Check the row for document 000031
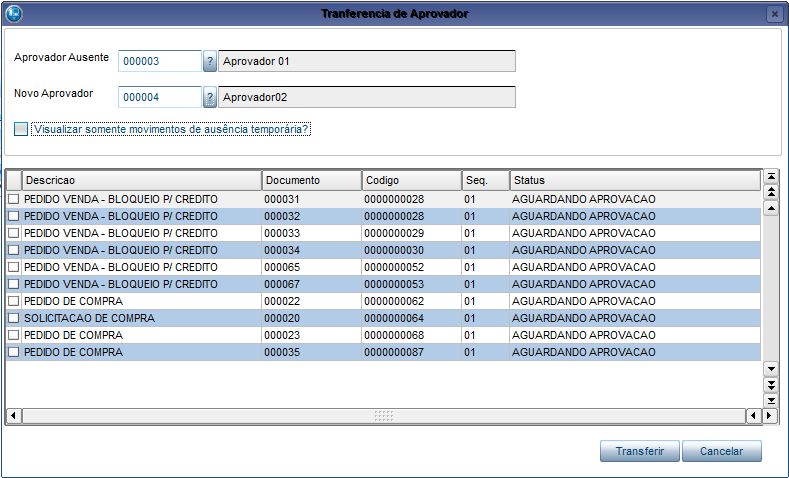This screenshot has width=789, height=478. click(13, 199)
